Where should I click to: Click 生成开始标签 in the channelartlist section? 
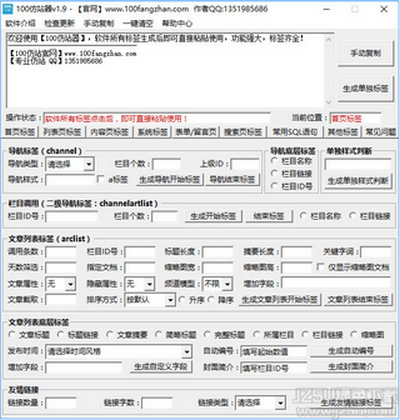213,216
